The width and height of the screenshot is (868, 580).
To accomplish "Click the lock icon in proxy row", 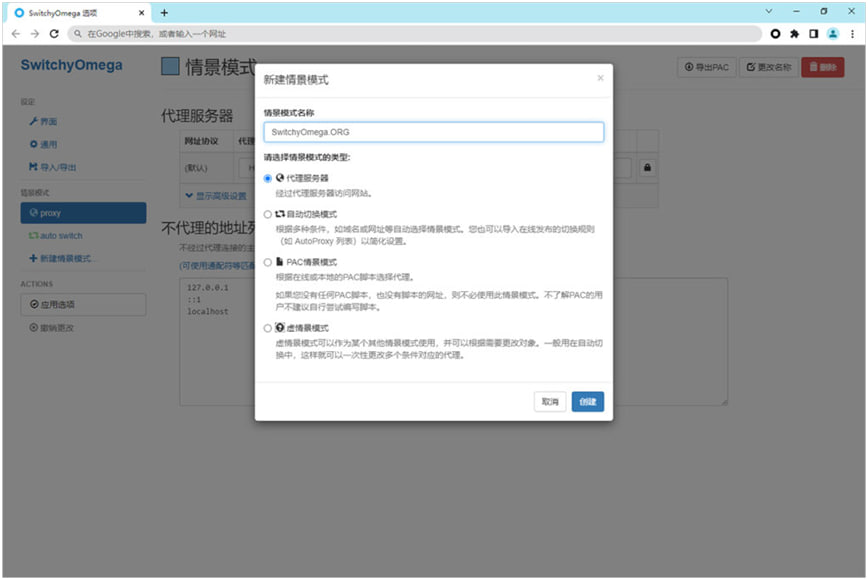I will click(x=647, y=168).
